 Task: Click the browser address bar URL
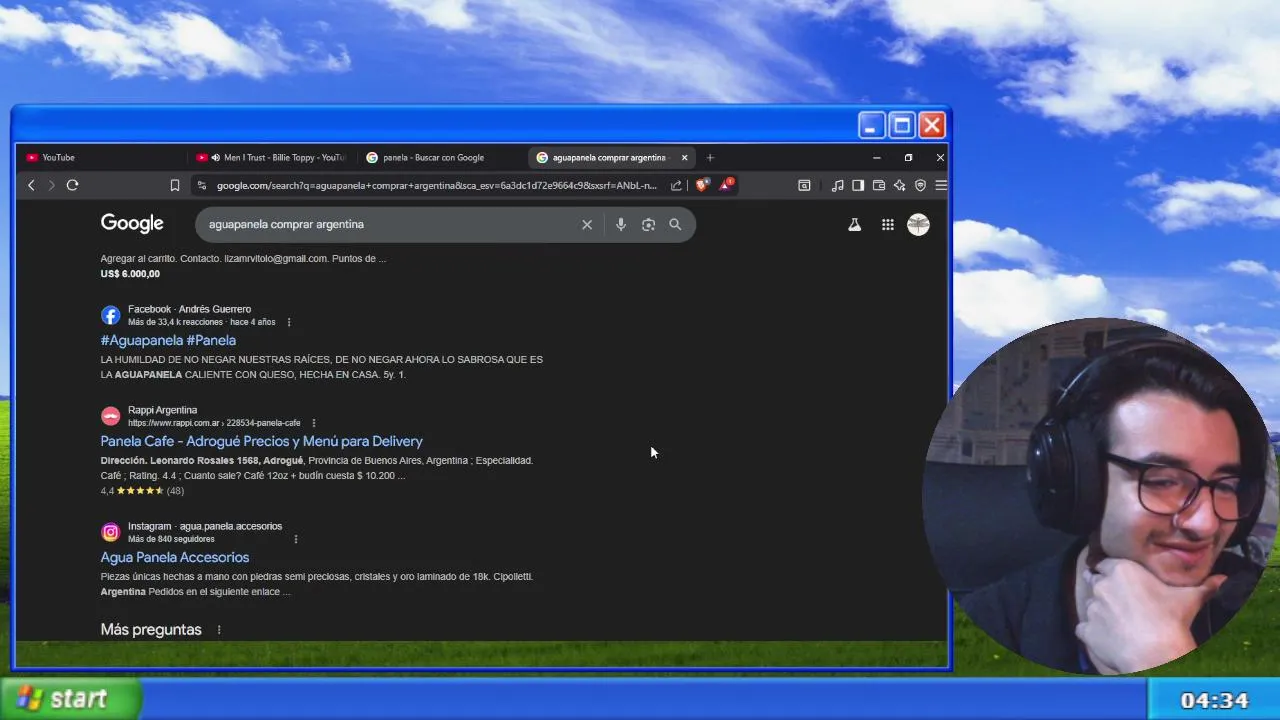pyautogui.click(x=437, y=185)
